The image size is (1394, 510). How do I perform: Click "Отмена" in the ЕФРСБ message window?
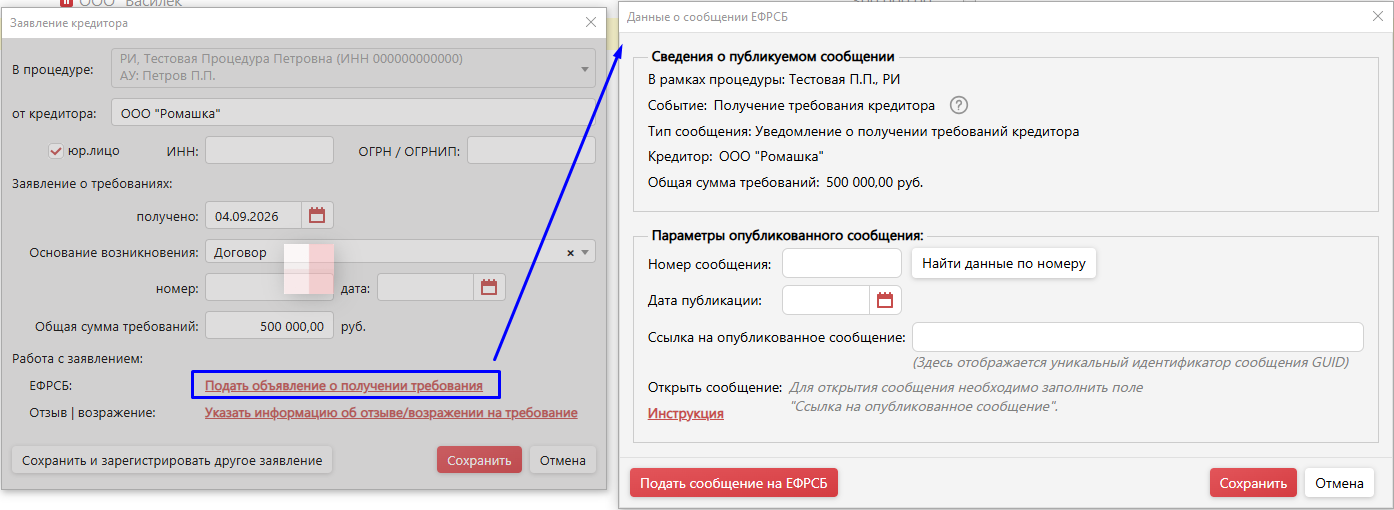(1339, 483)
